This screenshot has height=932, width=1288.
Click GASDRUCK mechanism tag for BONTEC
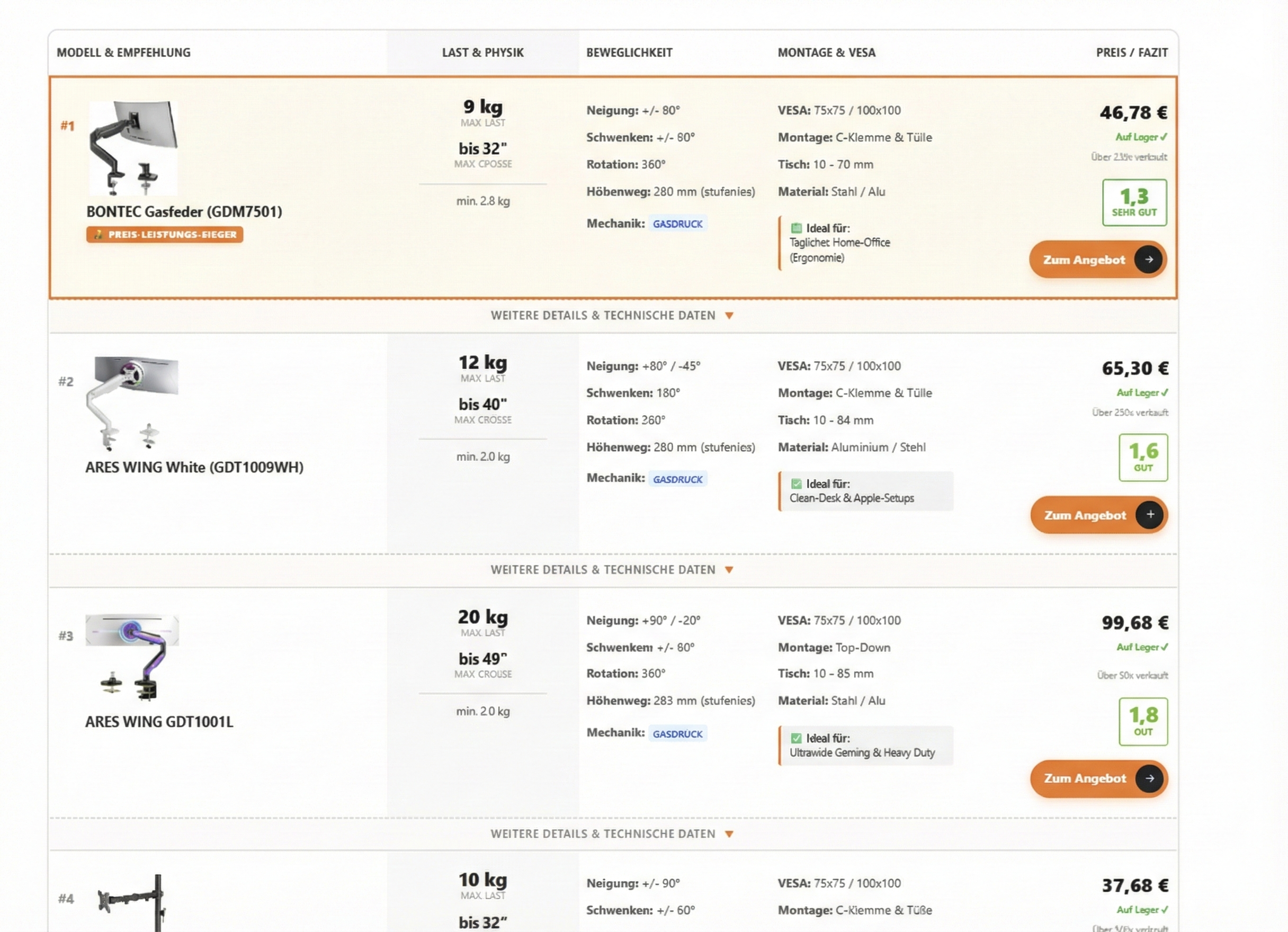pos(677,224)
